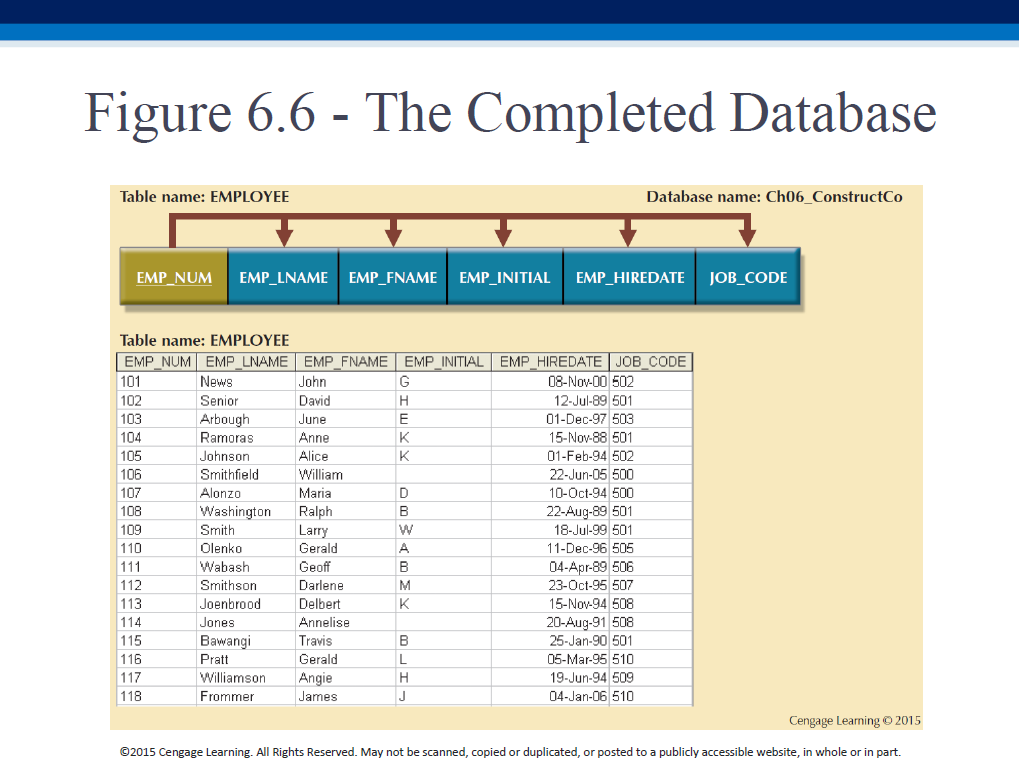Select hire date cell '15-Nov-88'

(x=550, y=437)
